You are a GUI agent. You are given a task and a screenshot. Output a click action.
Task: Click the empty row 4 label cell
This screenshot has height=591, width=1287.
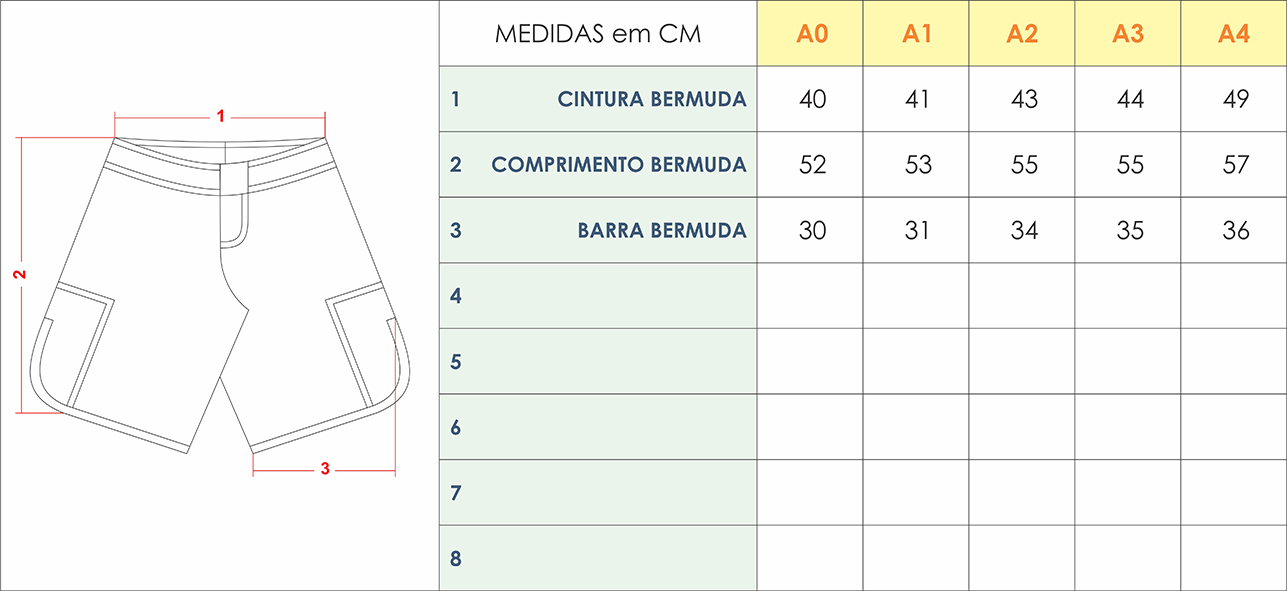598,296
